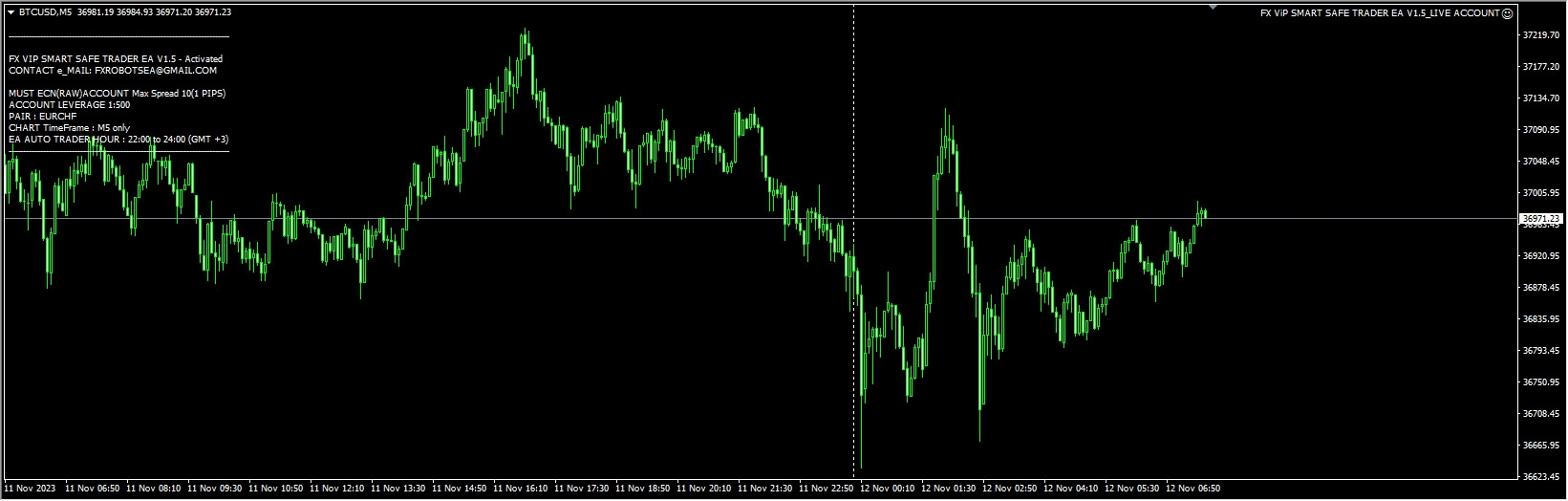
Task: Click the OHLC values beginning 36981.19
Action: pos(153,12)
